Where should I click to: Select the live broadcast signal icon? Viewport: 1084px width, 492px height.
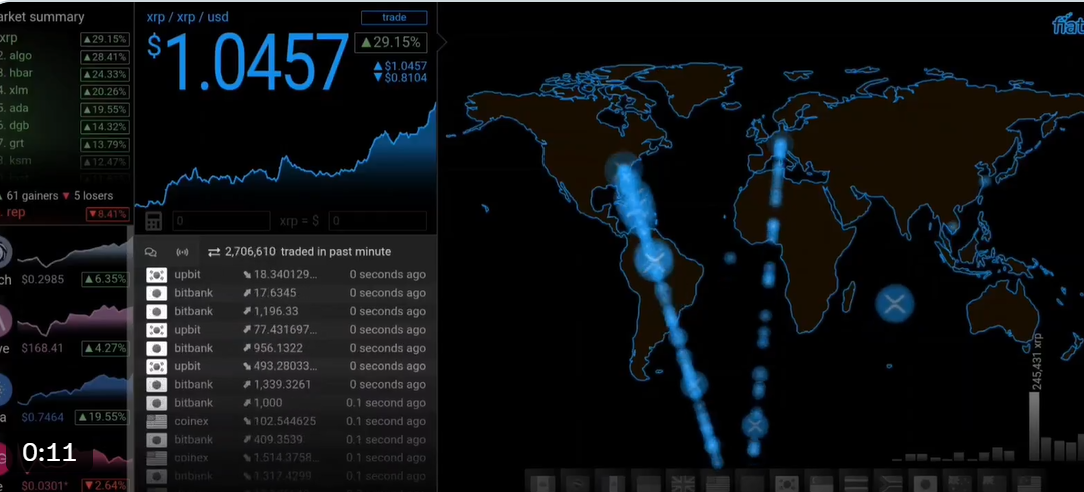[183, 252]
